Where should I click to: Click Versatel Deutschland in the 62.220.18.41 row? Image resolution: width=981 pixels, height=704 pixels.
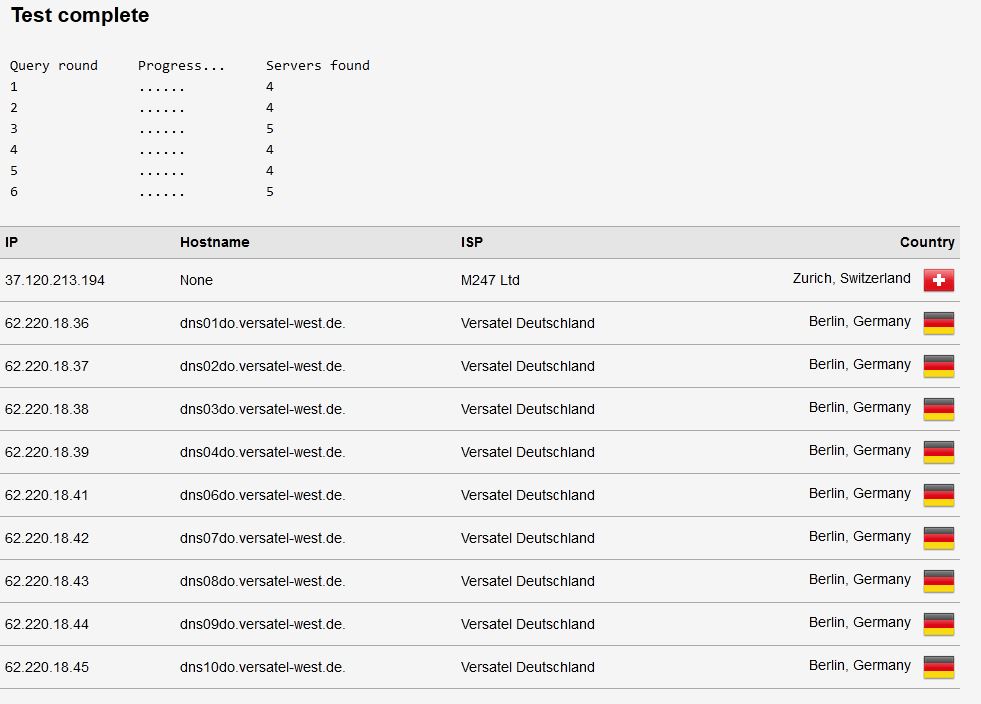click(527, 495)
